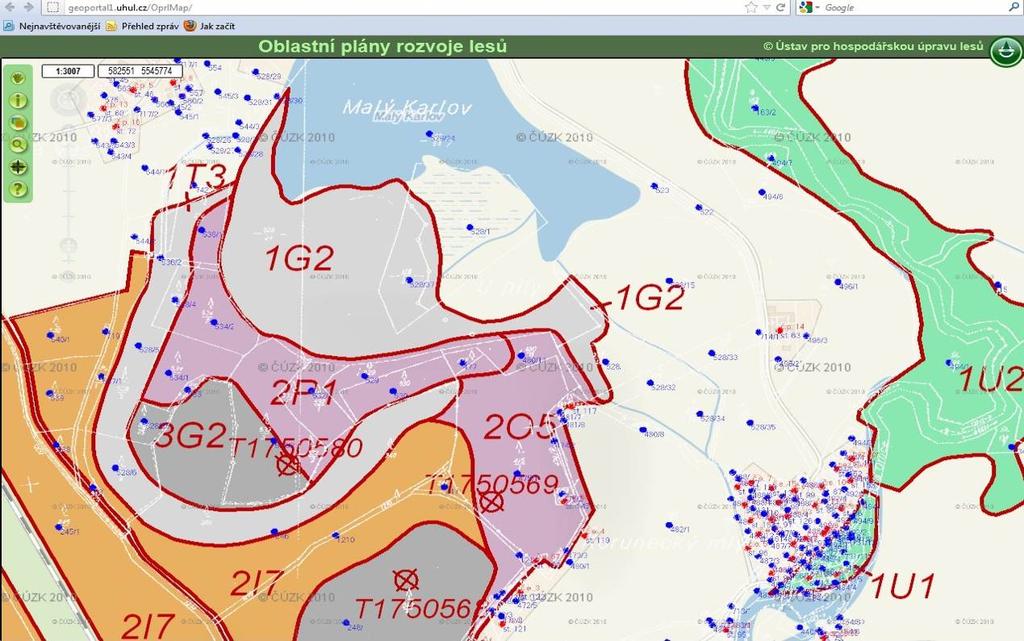Click the T1750569 point label

(x=492, y=484)
